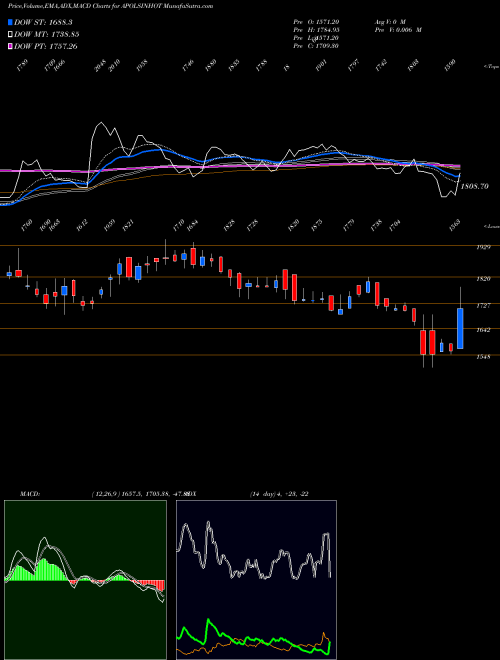
Task: Select the 'DOW PT: 1757.26' legend text
Action: tap(46, 46)
